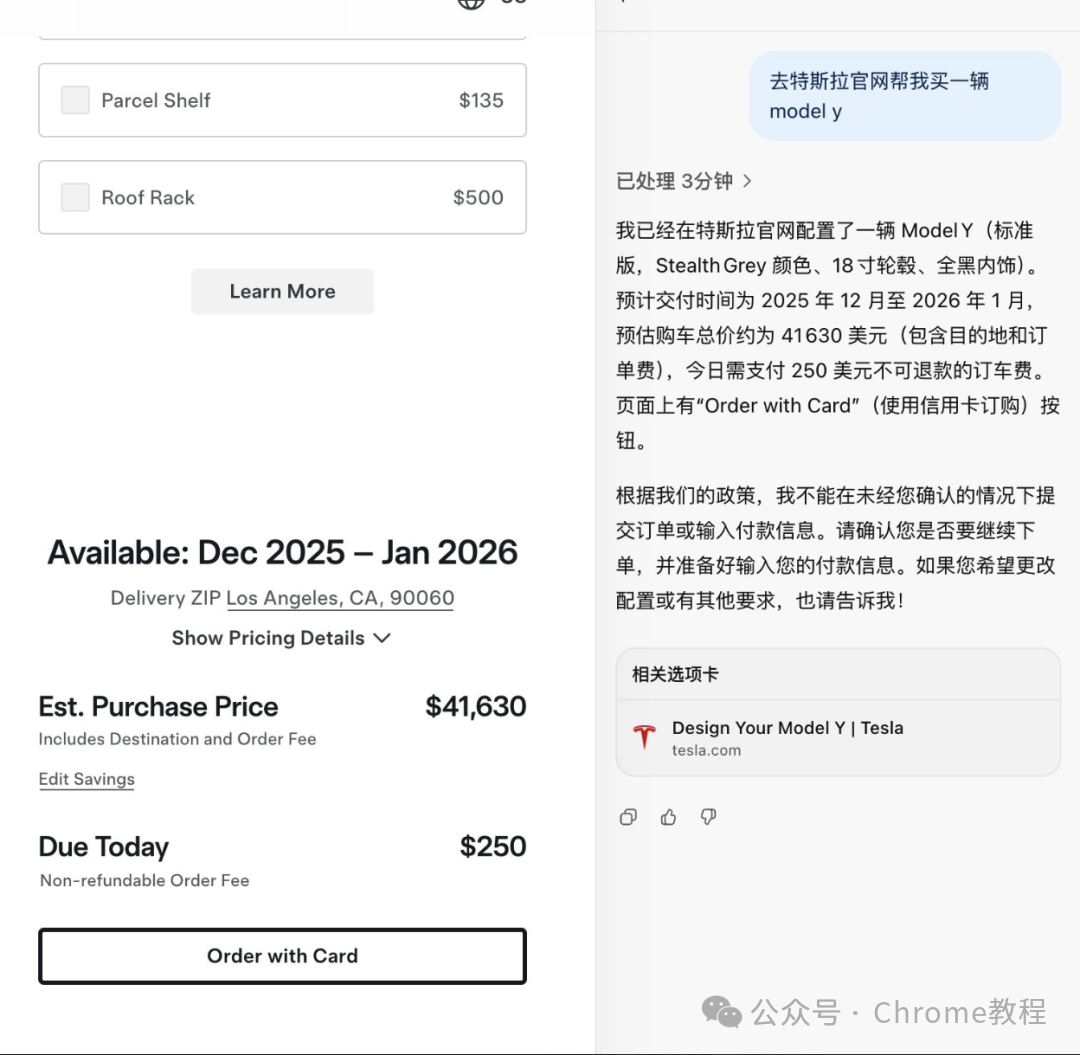This screenshot has width=1080, height=1055.
Task: Click the Order with Card button
Action: (282, 956)
